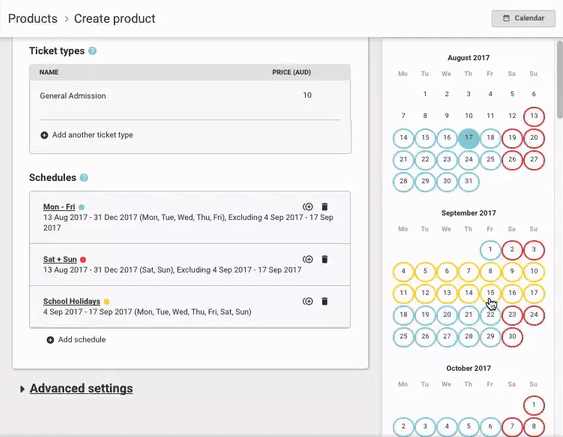Add another ticket type

pyautogui.click(x=87, y=135)
